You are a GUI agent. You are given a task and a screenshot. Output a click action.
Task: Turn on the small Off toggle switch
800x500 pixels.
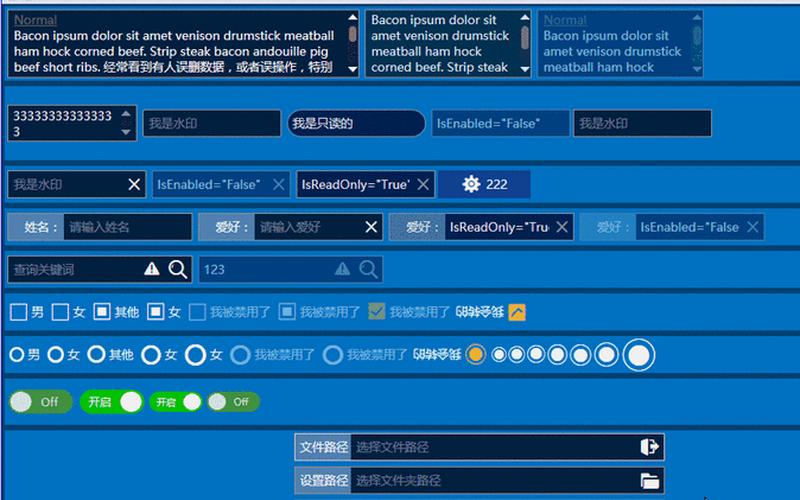(x=234, y=402)
